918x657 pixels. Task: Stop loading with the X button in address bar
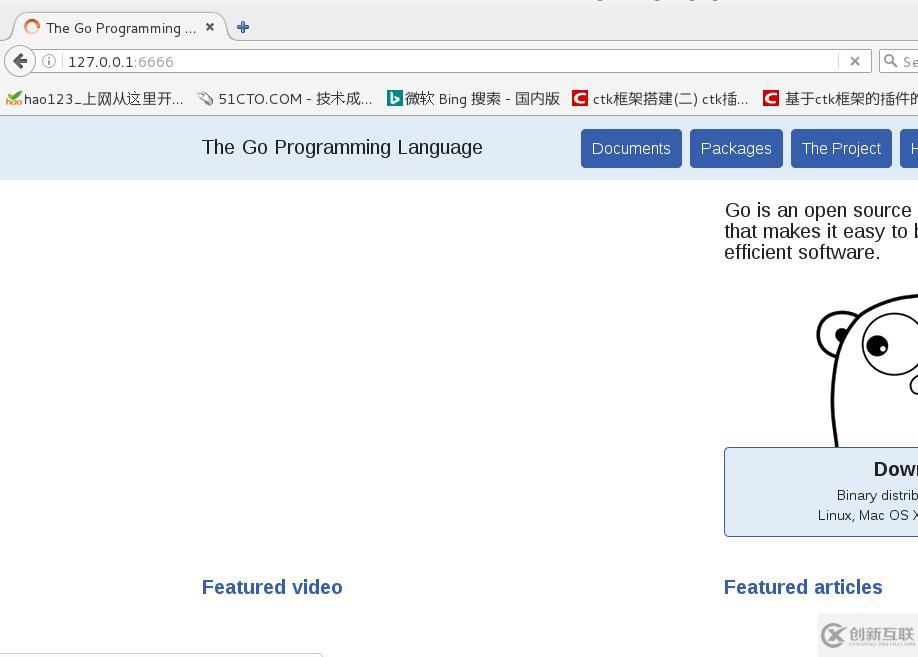[x=855, y=61]
